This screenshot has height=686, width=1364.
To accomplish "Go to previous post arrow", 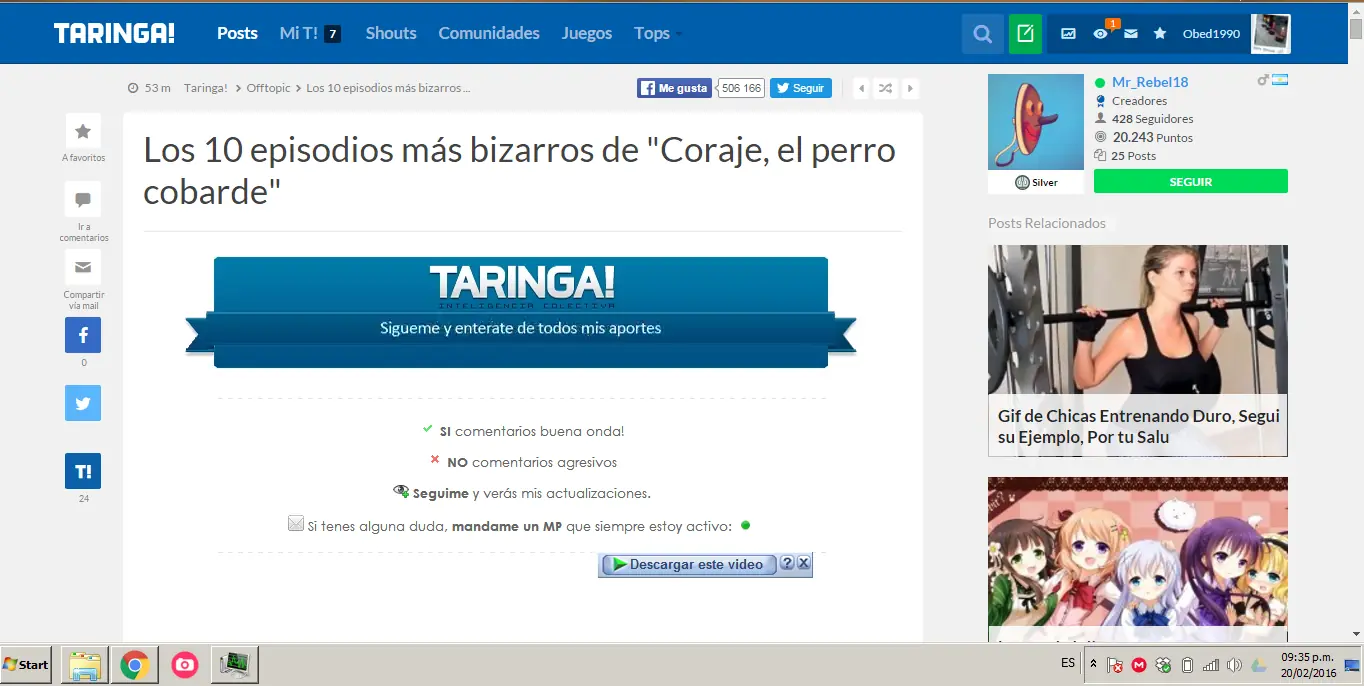I will (x=861, y=88).
